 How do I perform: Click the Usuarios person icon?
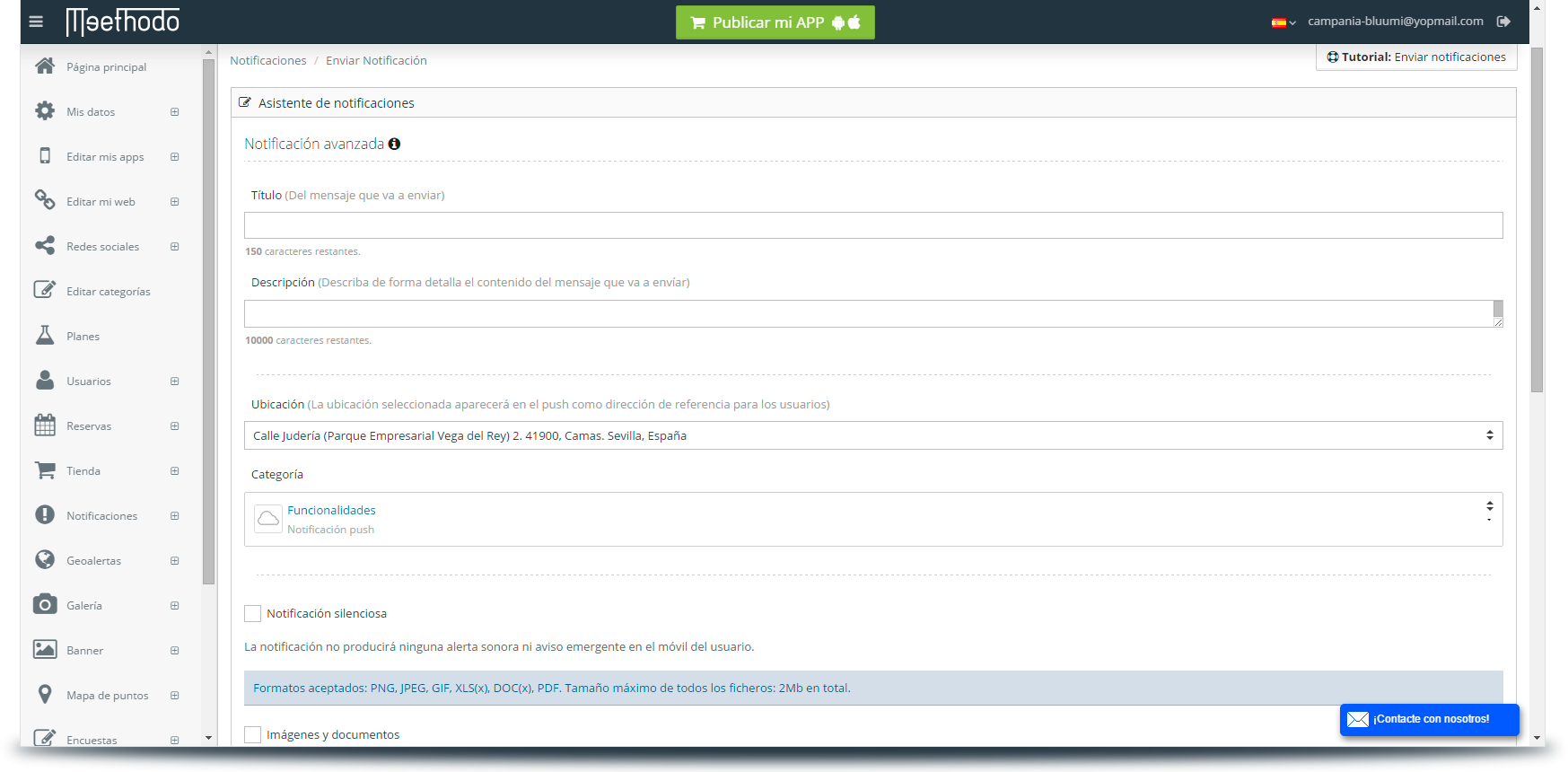click(45, 380)
